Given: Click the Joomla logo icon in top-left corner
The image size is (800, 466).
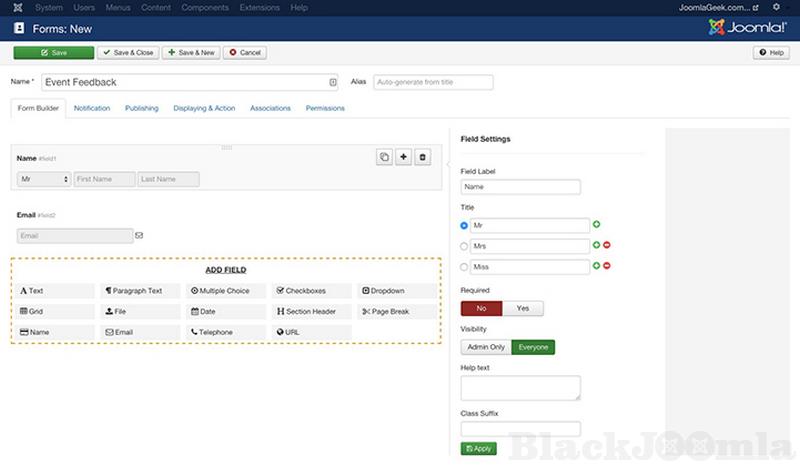Looking at the screenshot, I should 15,7.
